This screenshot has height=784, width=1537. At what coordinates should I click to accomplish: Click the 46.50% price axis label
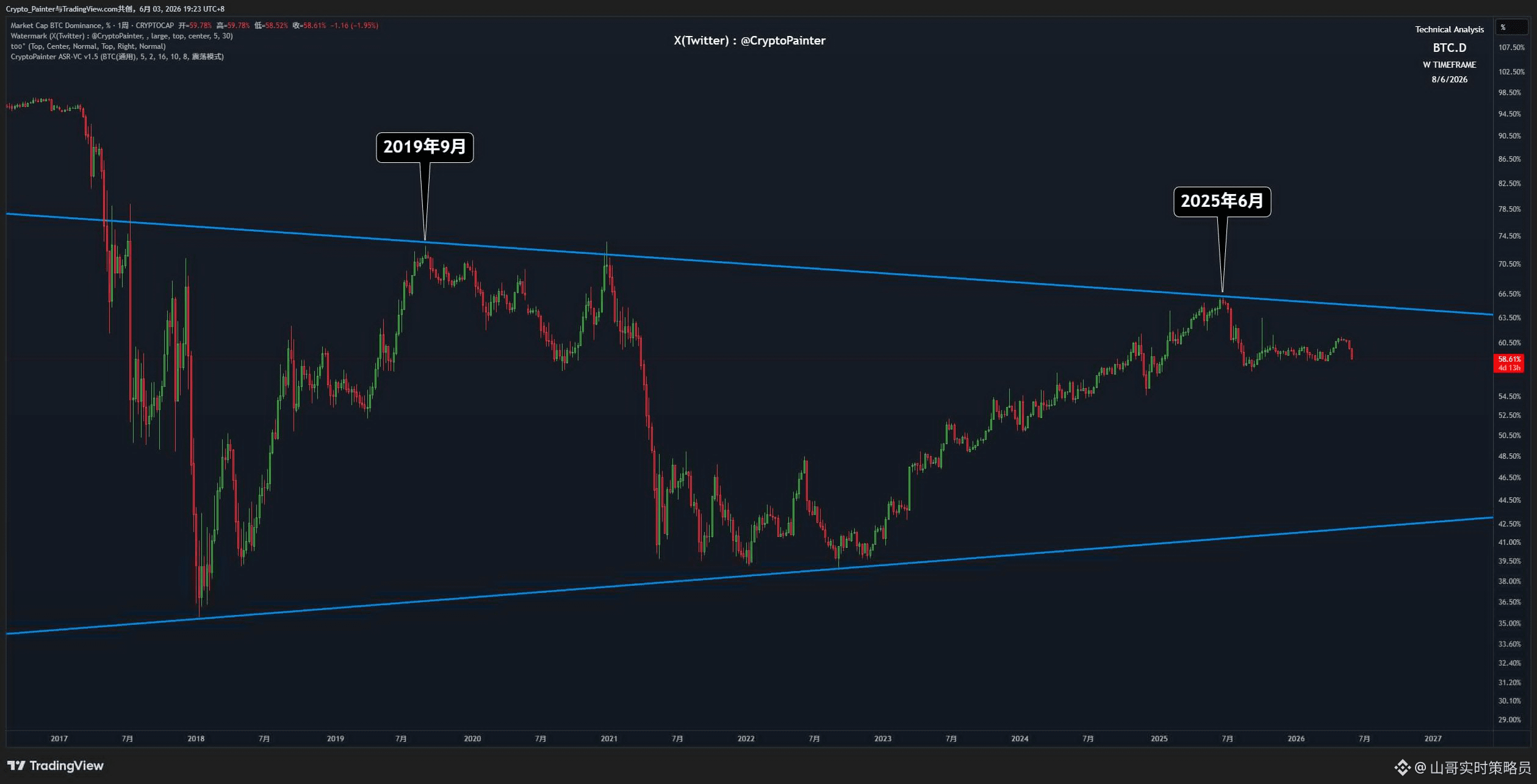pyautogui.click(x=1510, y=478)
